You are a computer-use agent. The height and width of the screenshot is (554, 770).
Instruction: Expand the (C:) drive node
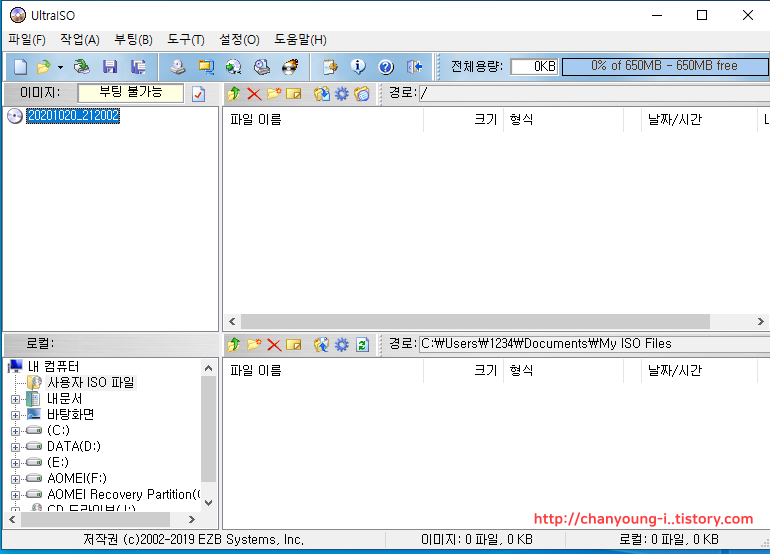(x=15, y=431)
